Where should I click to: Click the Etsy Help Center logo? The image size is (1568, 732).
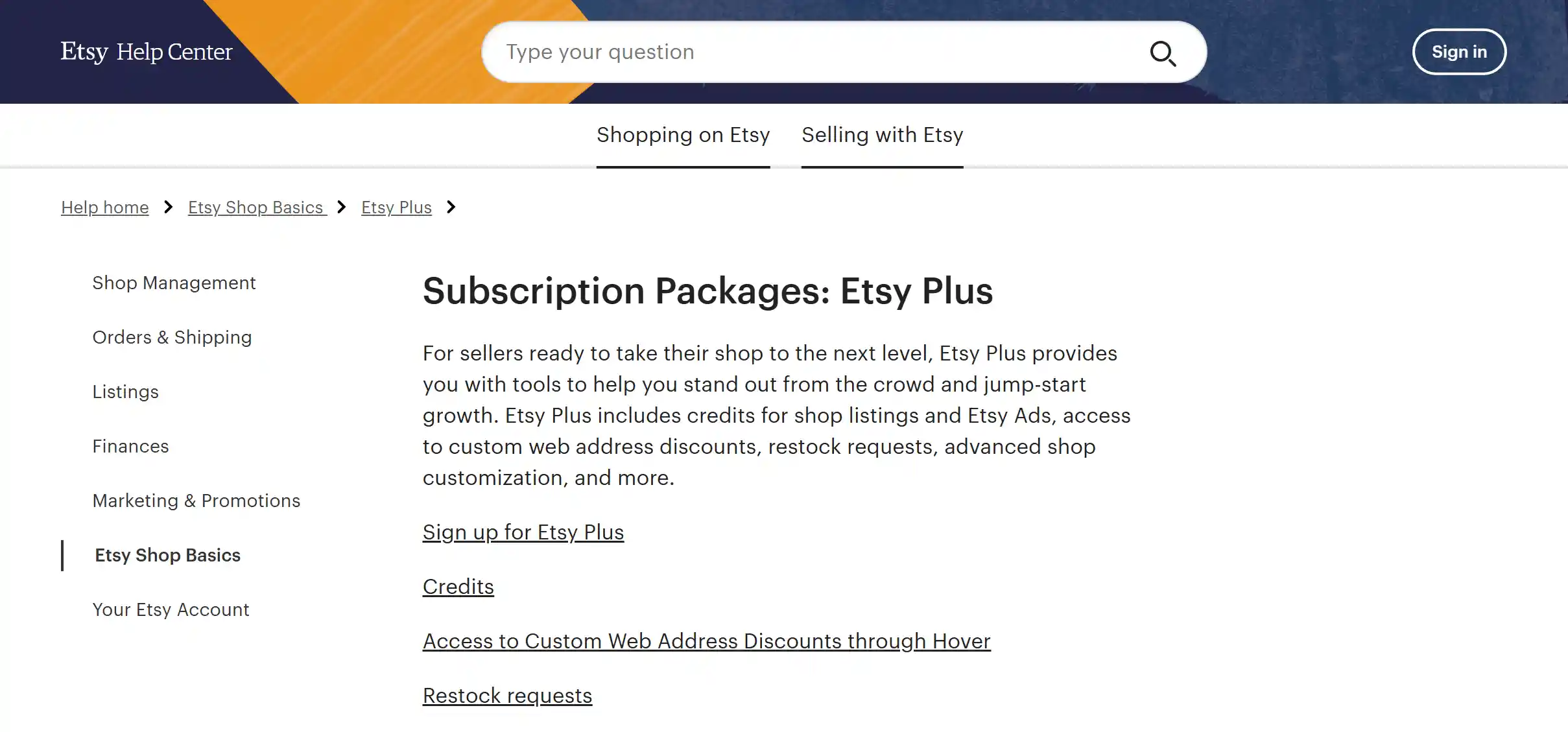coord(146,51)
